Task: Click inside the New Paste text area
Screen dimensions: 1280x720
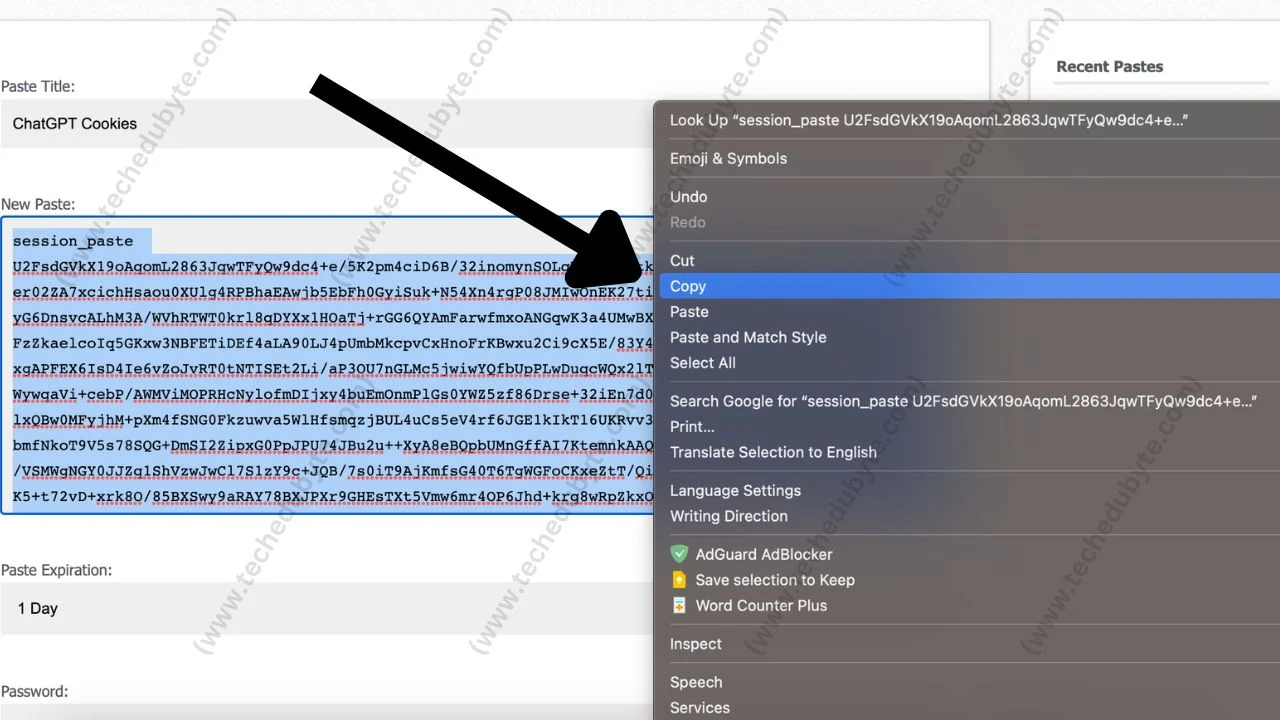Action: 327,365
